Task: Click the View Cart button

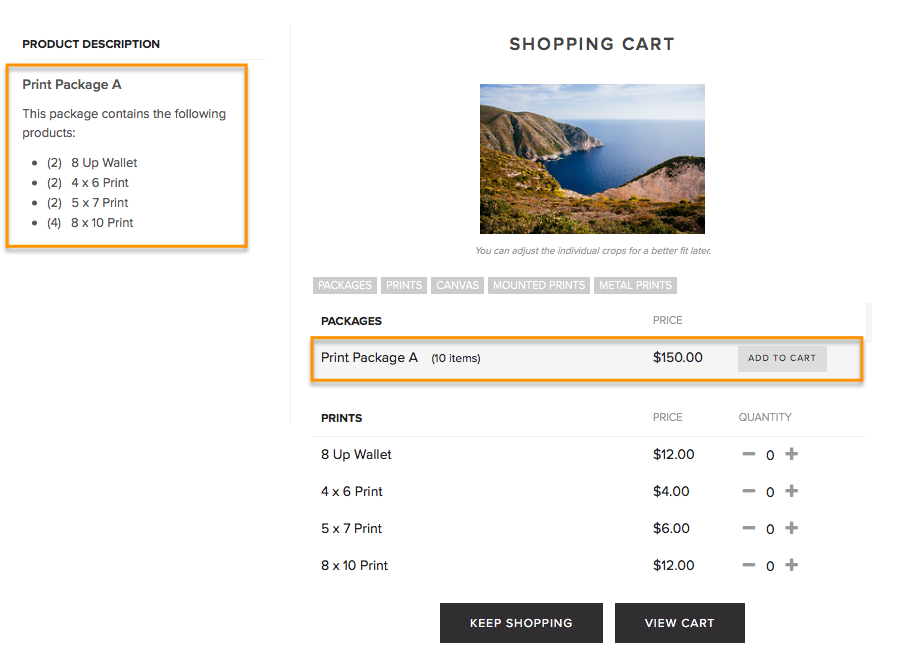Action: (x=680, y=623)
